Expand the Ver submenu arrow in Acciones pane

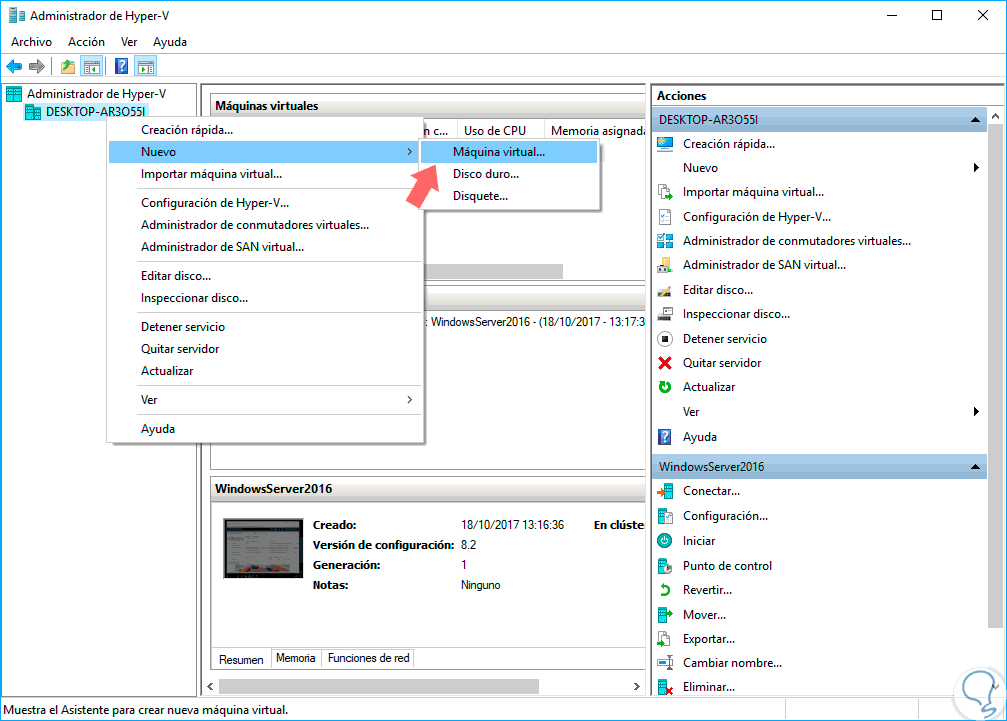[976, 412]
